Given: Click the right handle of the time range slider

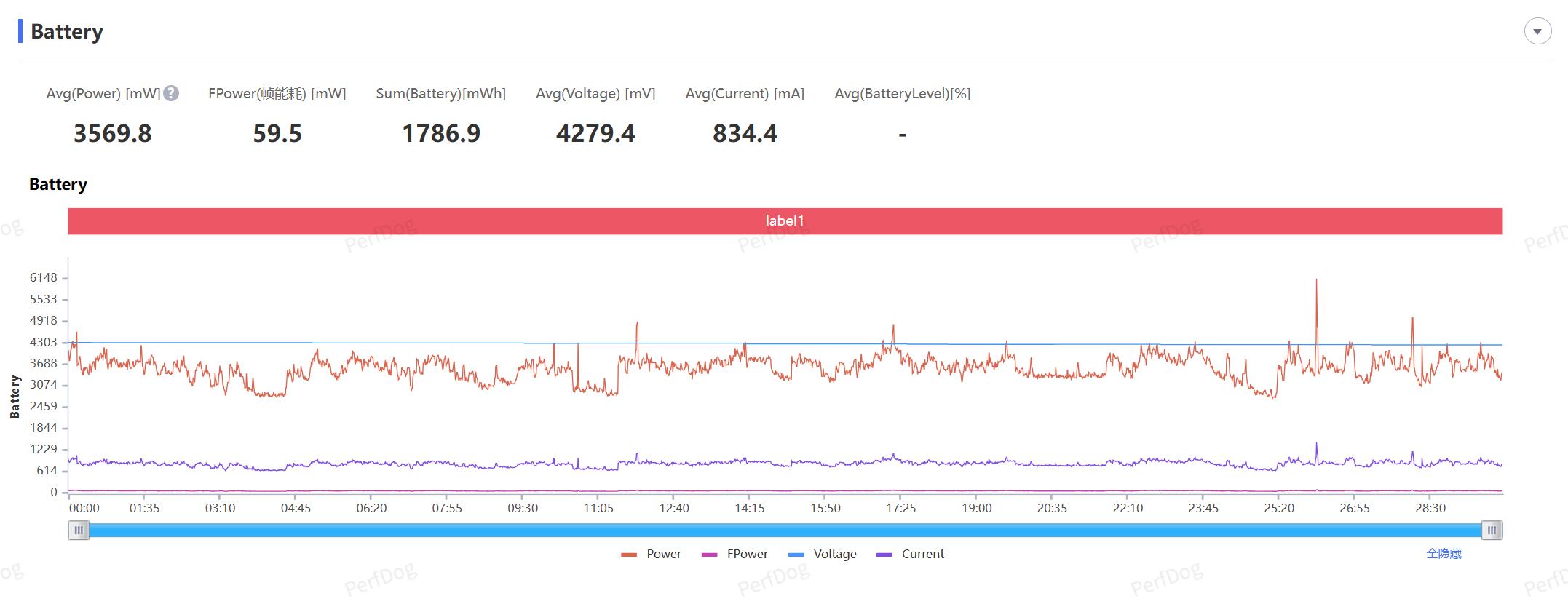Looking at the screenshot, I should coord(1492,531).
